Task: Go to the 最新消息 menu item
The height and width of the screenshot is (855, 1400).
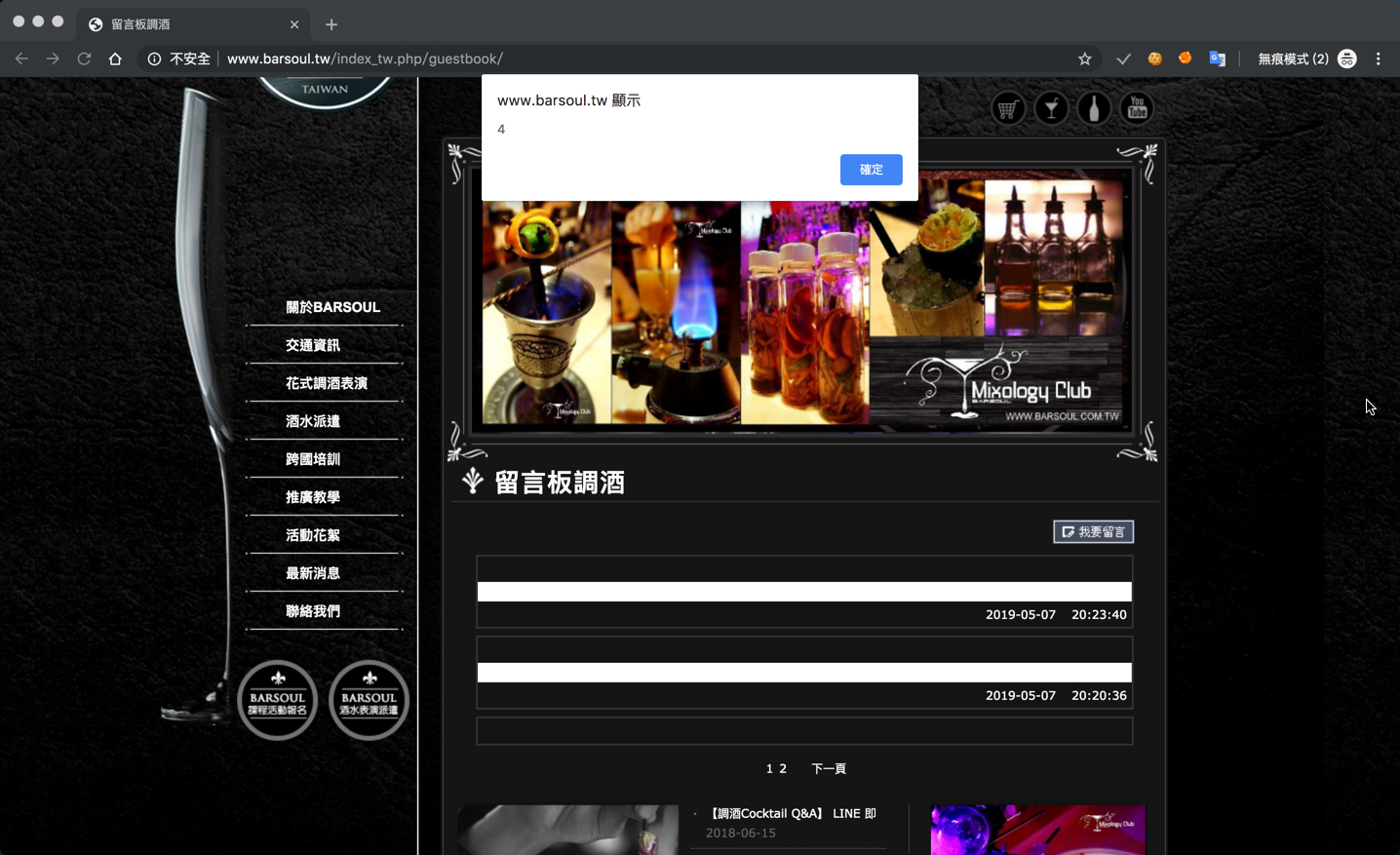Action: tap(313, 573)
